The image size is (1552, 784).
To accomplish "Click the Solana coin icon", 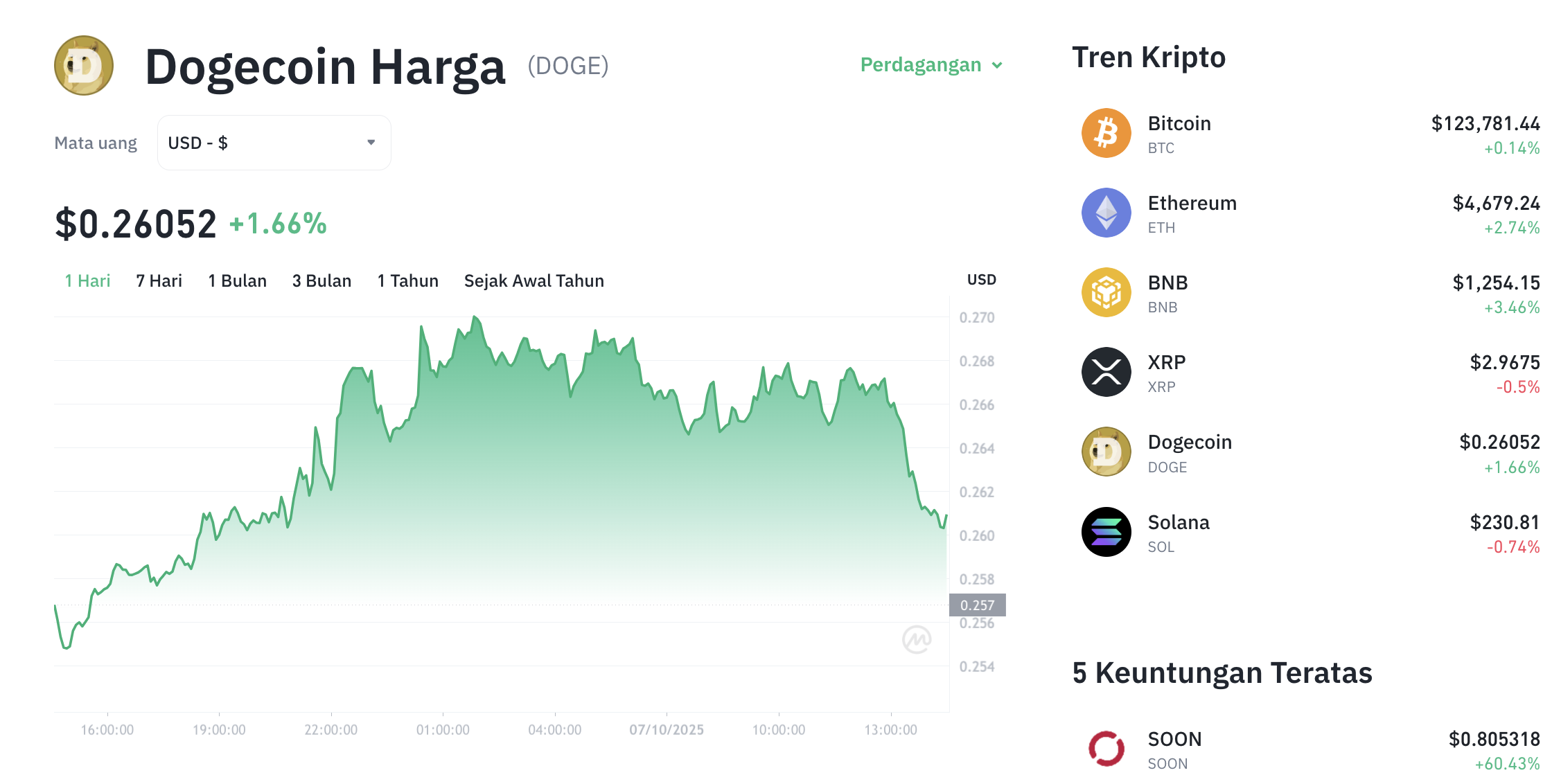I will click(x=1106, y=532).
